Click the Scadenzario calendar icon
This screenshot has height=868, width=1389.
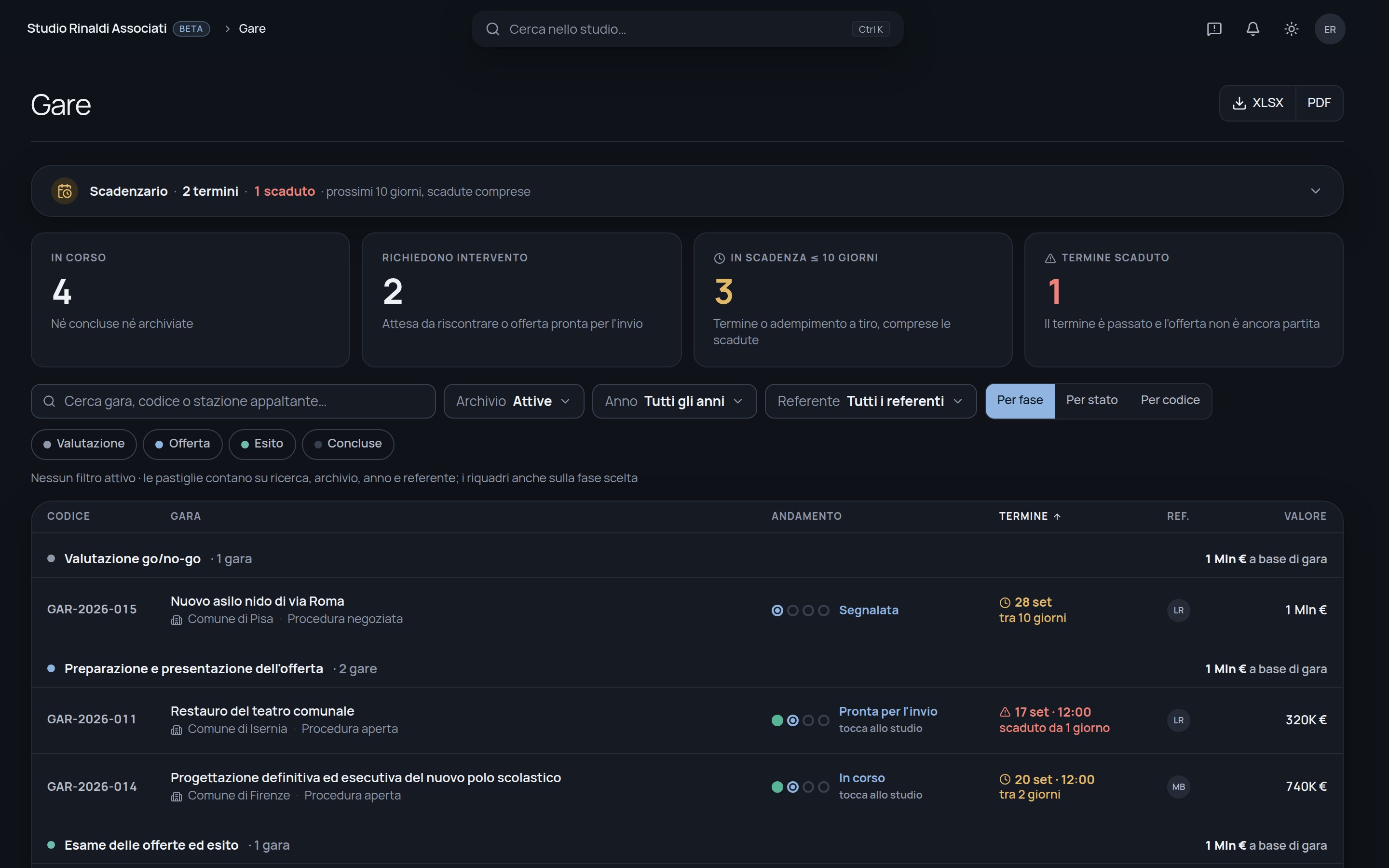coord(65,190)
